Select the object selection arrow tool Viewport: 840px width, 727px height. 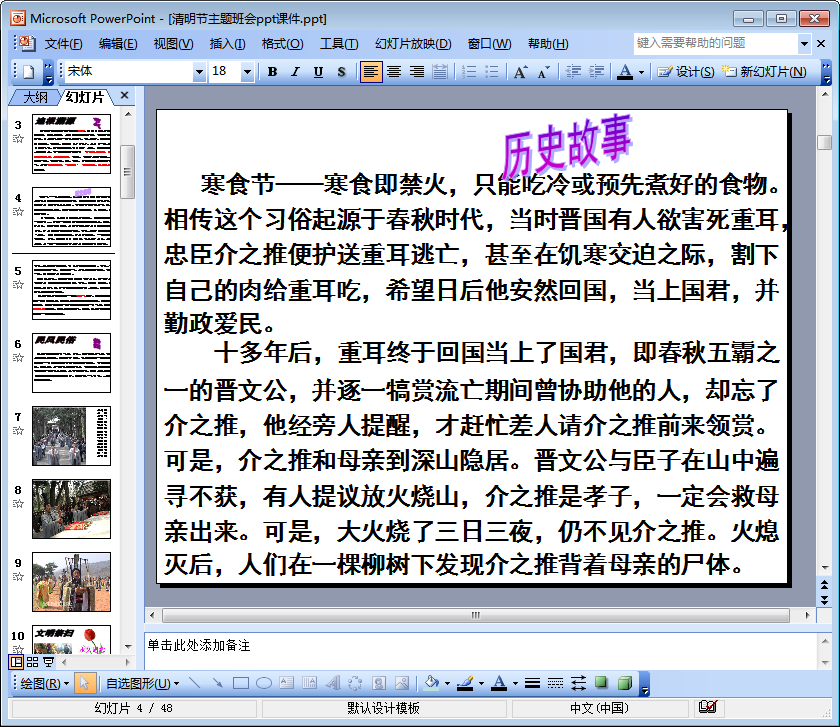[x=84, y=683]
